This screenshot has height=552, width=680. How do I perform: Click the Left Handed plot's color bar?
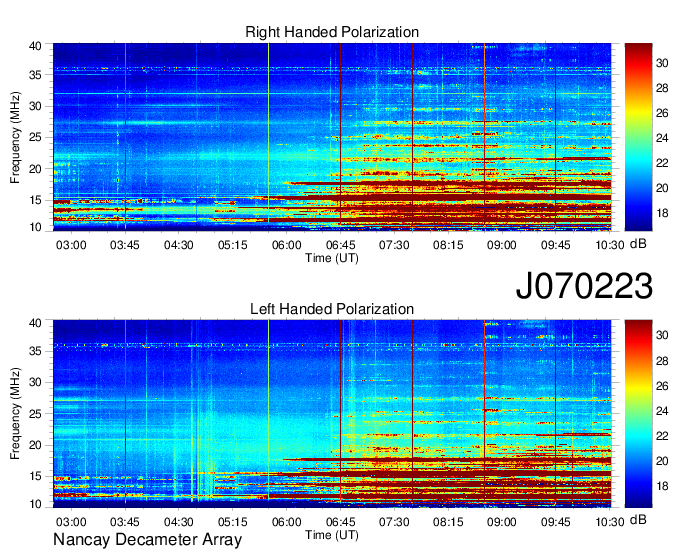638,414
